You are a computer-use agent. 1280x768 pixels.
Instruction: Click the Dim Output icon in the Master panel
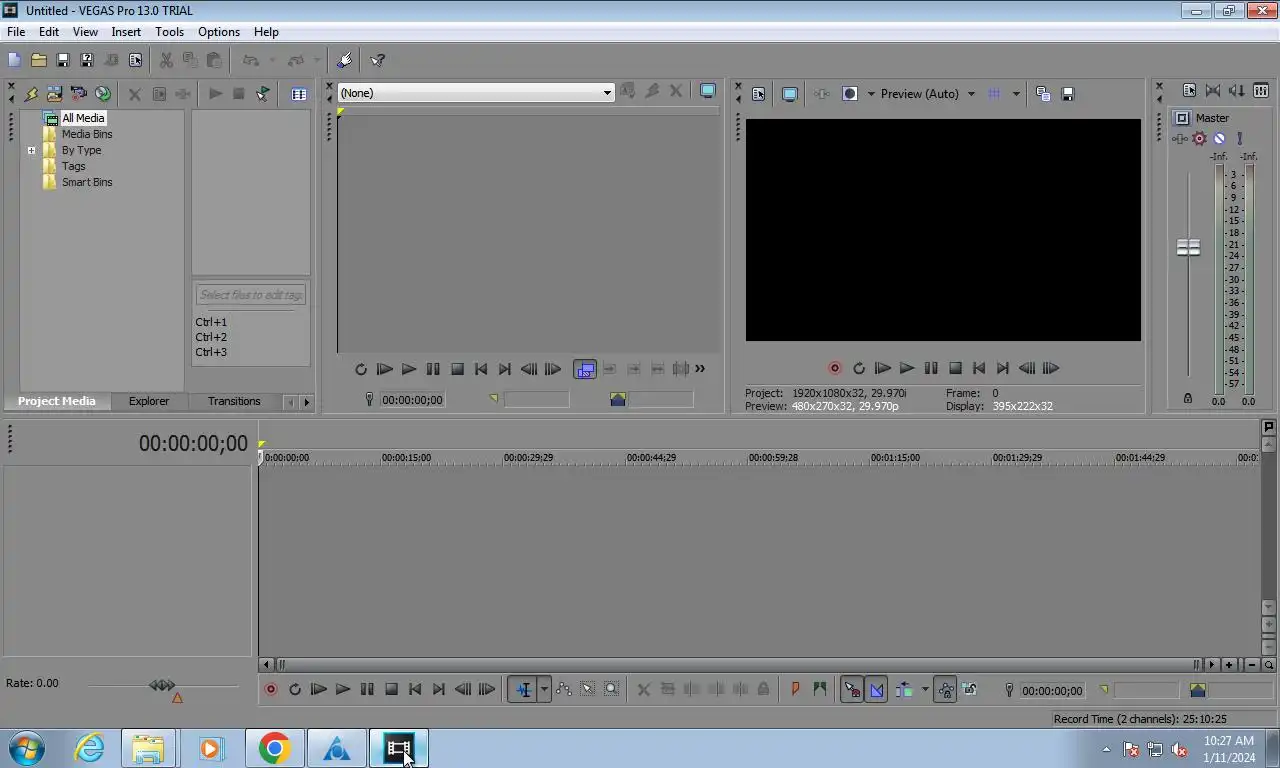(1237, 90)
